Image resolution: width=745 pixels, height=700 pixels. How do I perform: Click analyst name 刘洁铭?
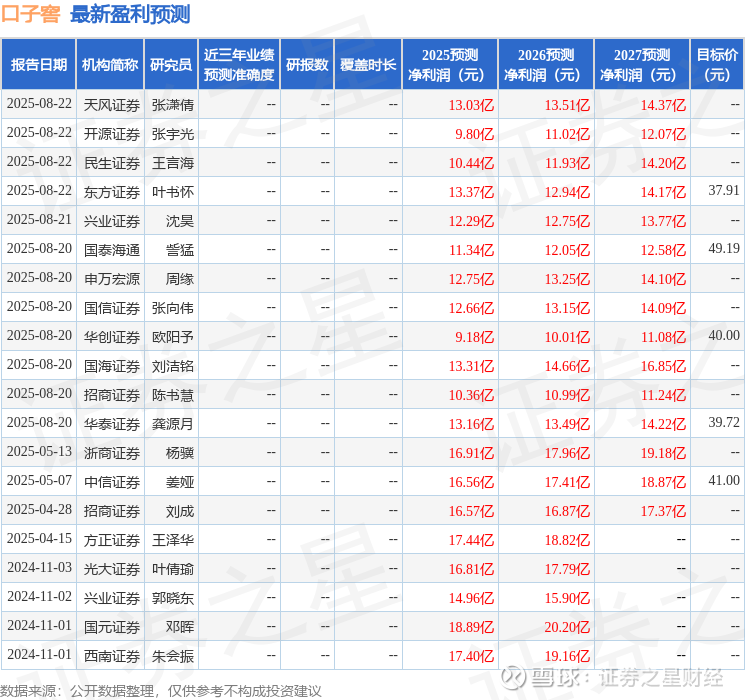(173, 366)
